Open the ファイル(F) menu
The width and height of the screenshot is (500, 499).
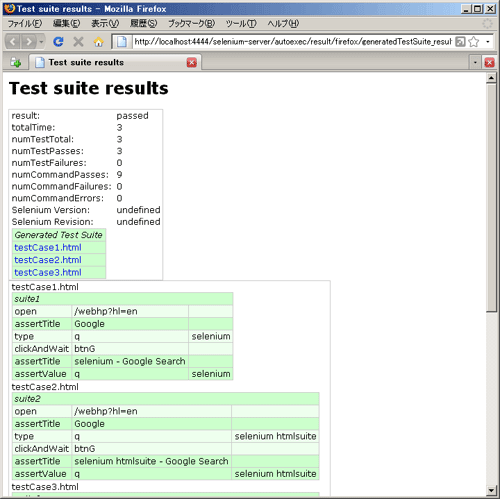(x=24, y=24)
